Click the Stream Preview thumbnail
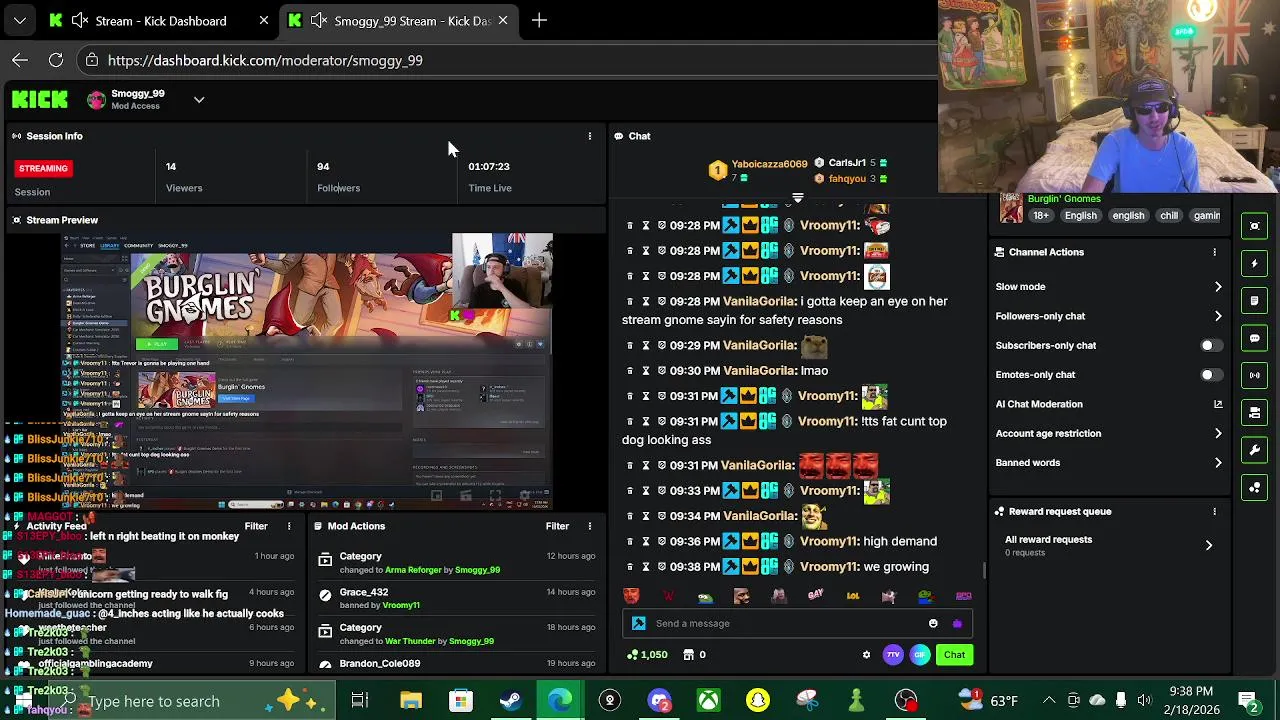 click(x=307, y=372)
